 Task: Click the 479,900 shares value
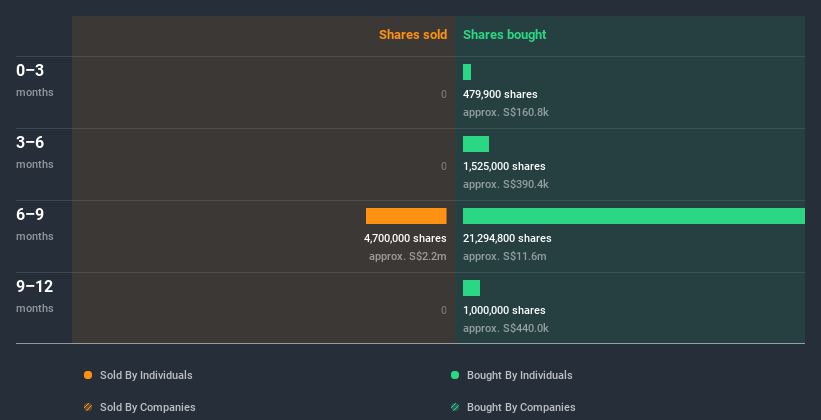[500, 94]
